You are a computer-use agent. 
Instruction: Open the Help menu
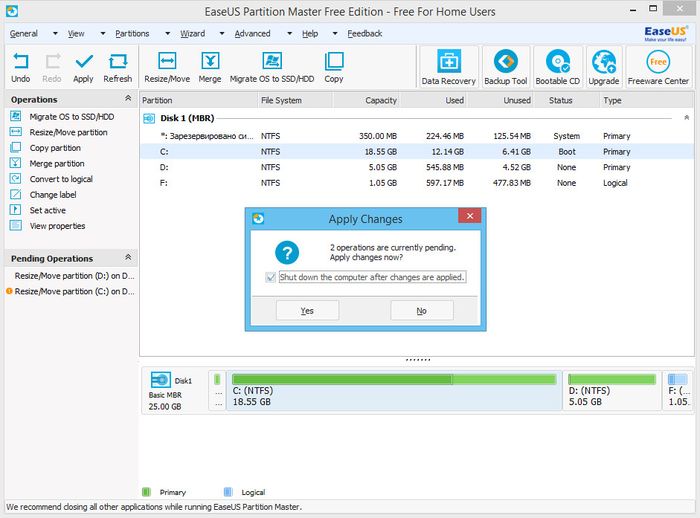pos(310,33)
